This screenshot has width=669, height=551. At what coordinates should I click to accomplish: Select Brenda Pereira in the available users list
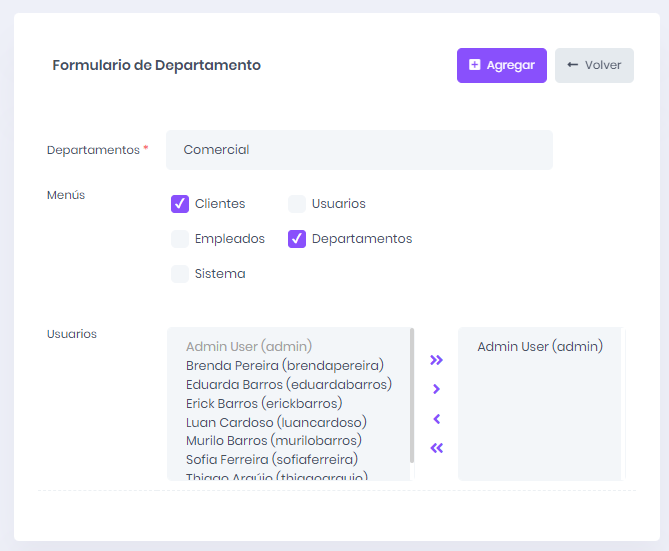pyautogui.click(x=285, y=366)
